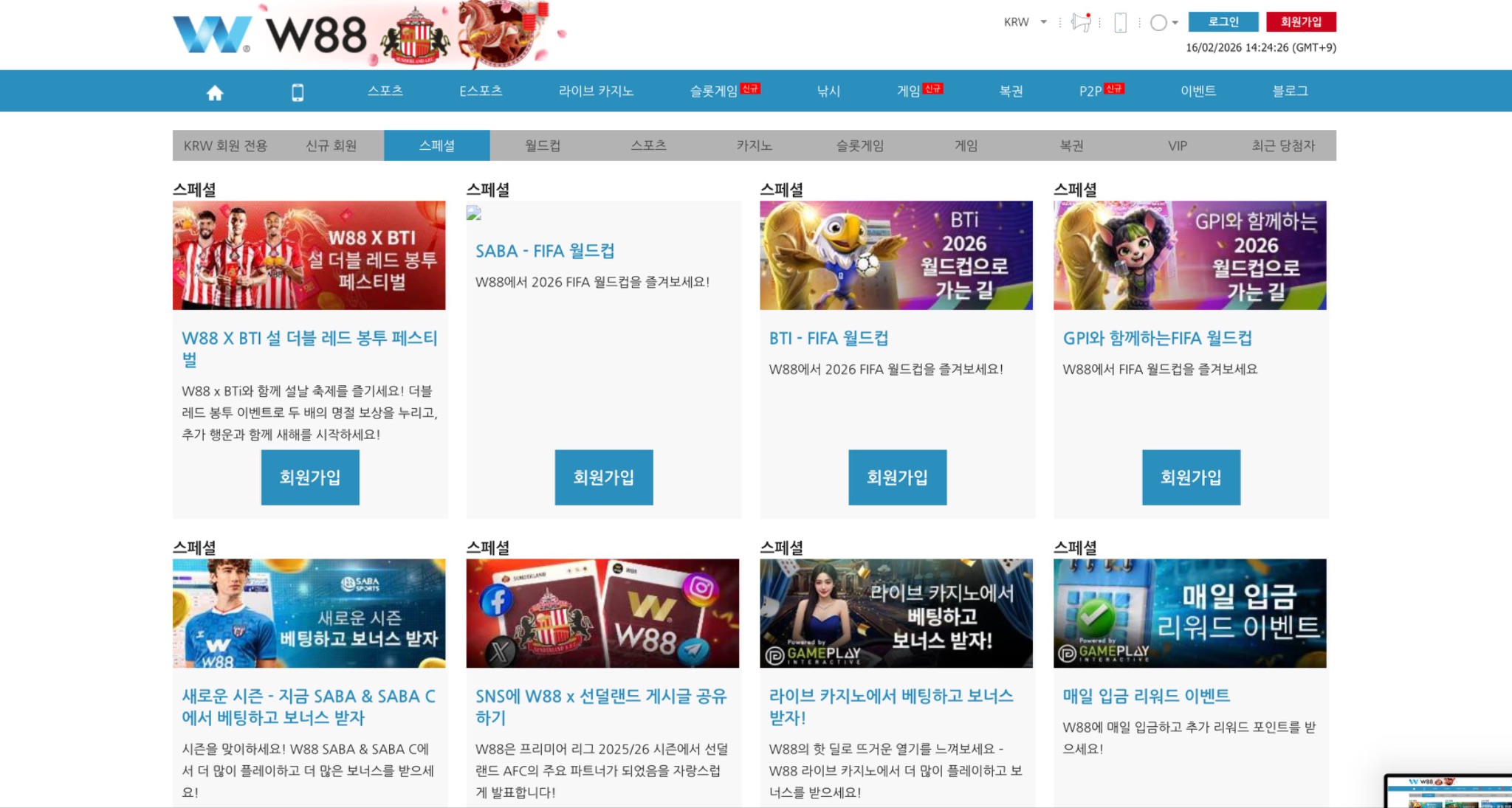Click the mobile phone icon in the header
The width and height of the screenshot is (1512, 808).
(x=1120, y=23)
